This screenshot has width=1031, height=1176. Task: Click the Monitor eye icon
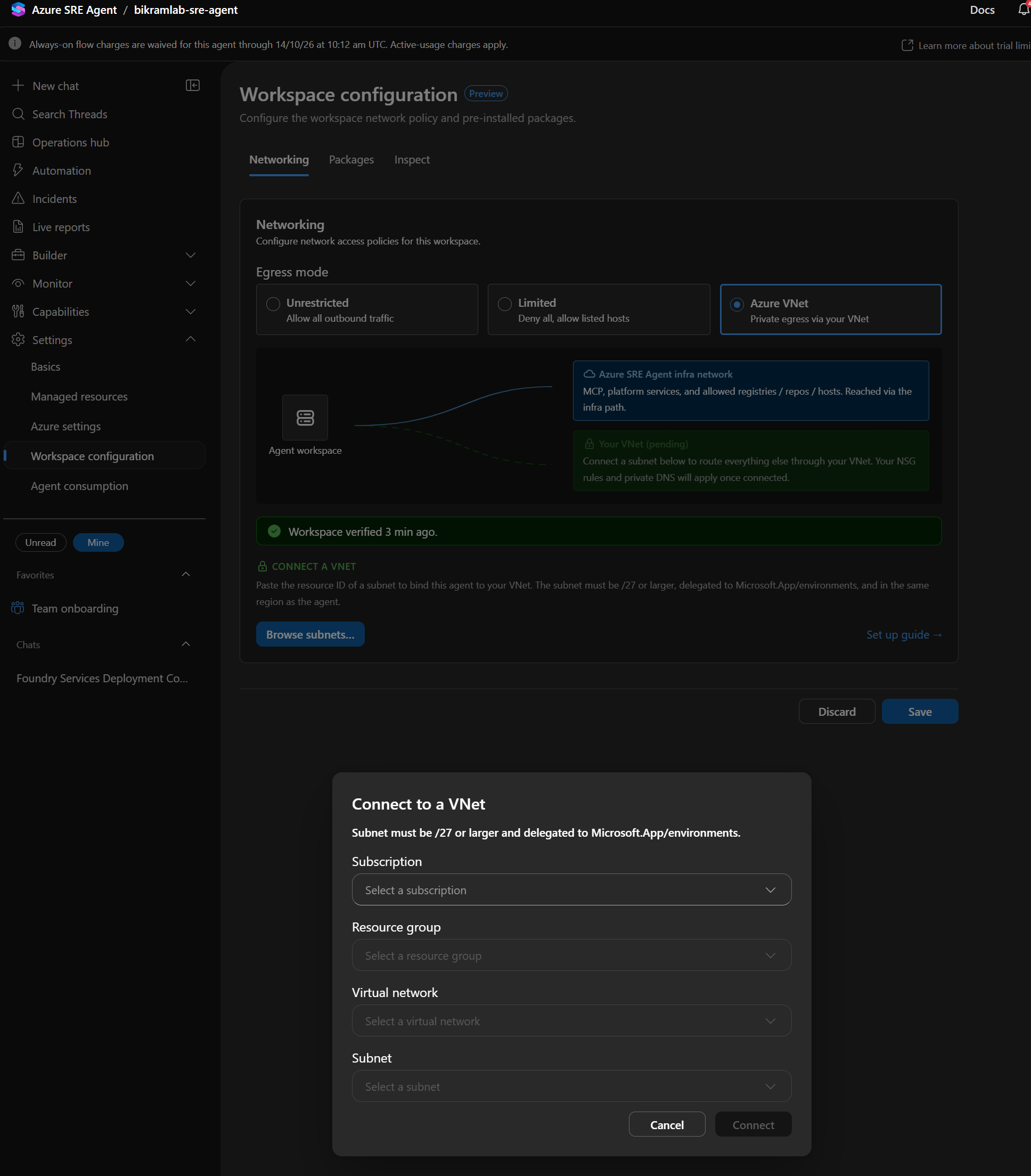pos(19,283)
